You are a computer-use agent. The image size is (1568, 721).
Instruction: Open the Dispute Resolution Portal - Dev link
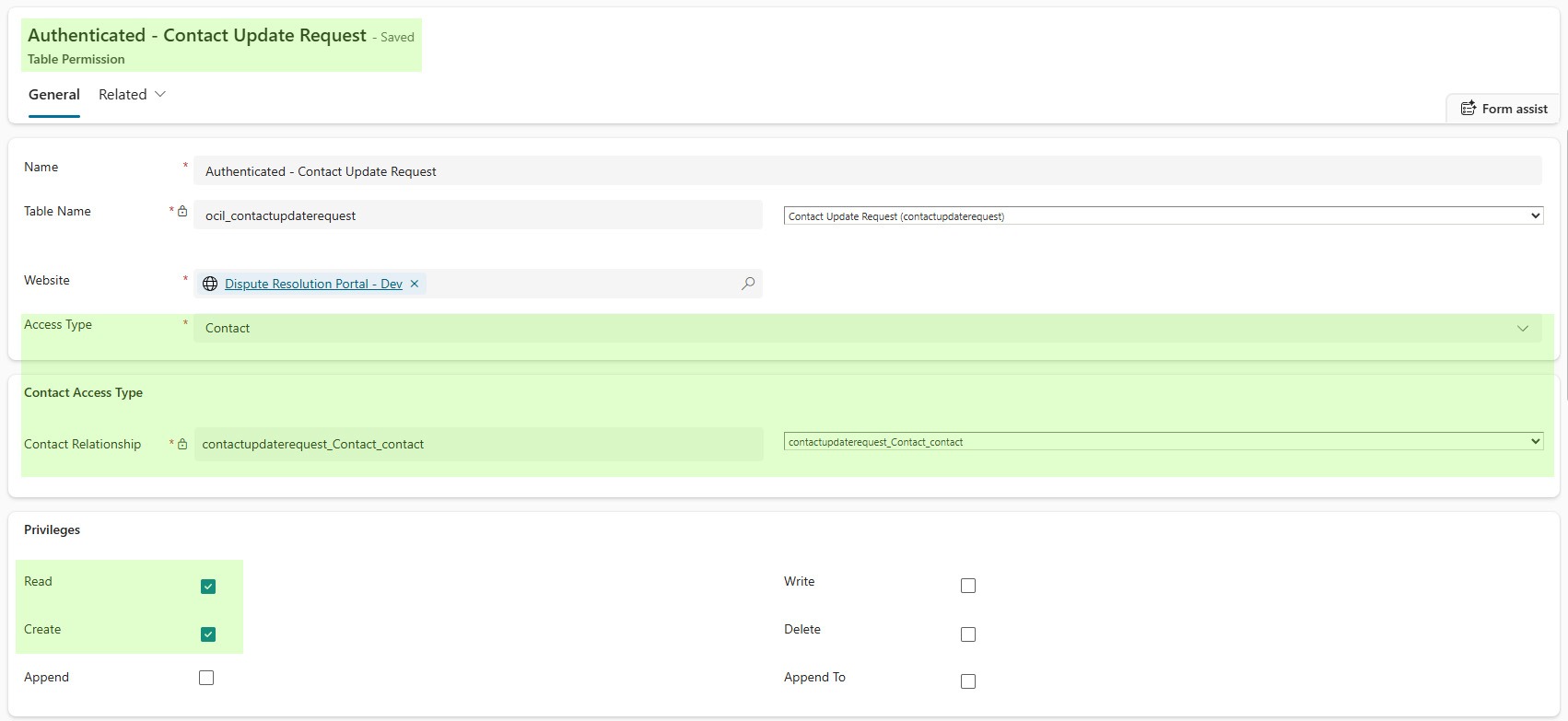313,284
